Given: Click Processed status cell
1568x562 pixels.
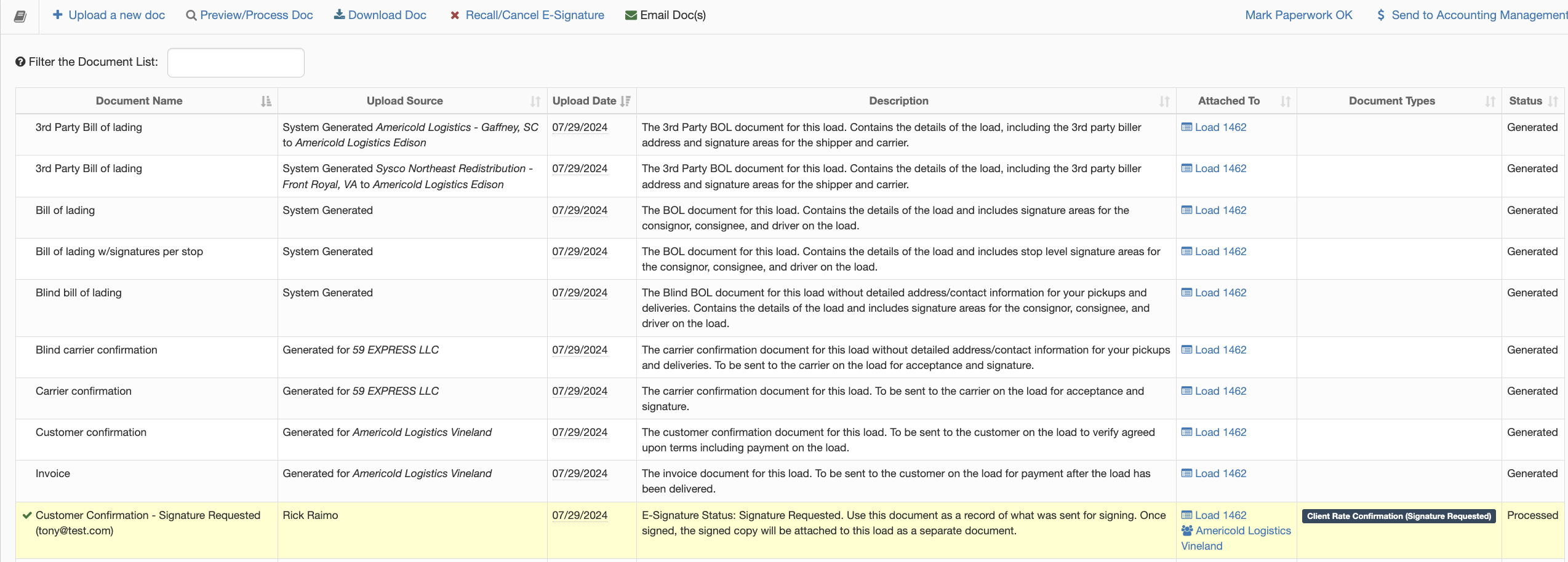Looking at the screenshot, I should tap(1532, 531).
